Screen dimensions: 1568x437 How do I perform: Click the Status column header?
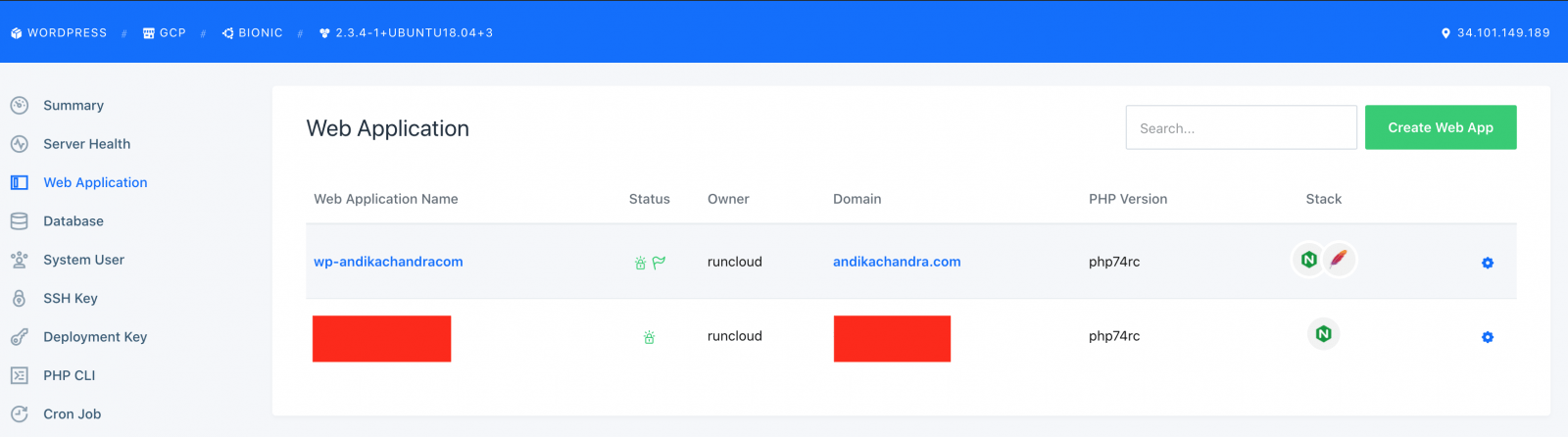tap(650, 199)
